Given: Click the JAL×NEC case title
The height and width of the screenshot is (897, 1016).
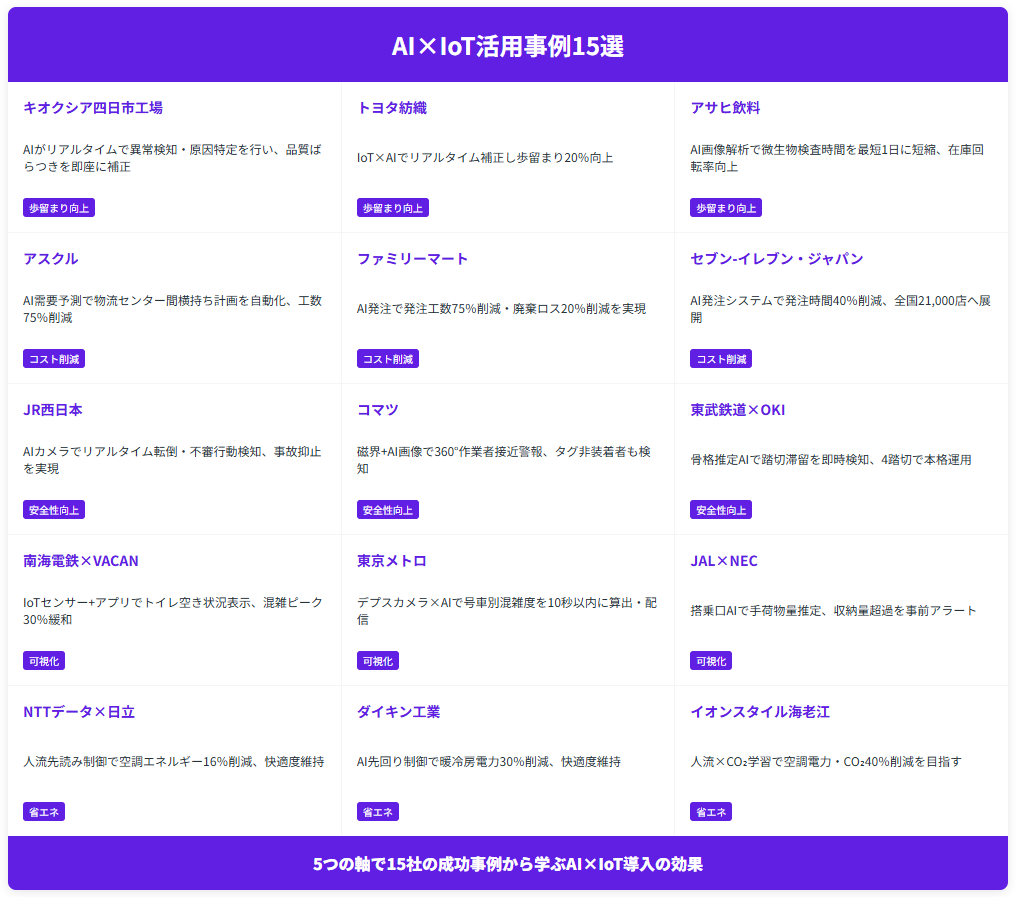Looking at the screenshot, I should point(723,561).
